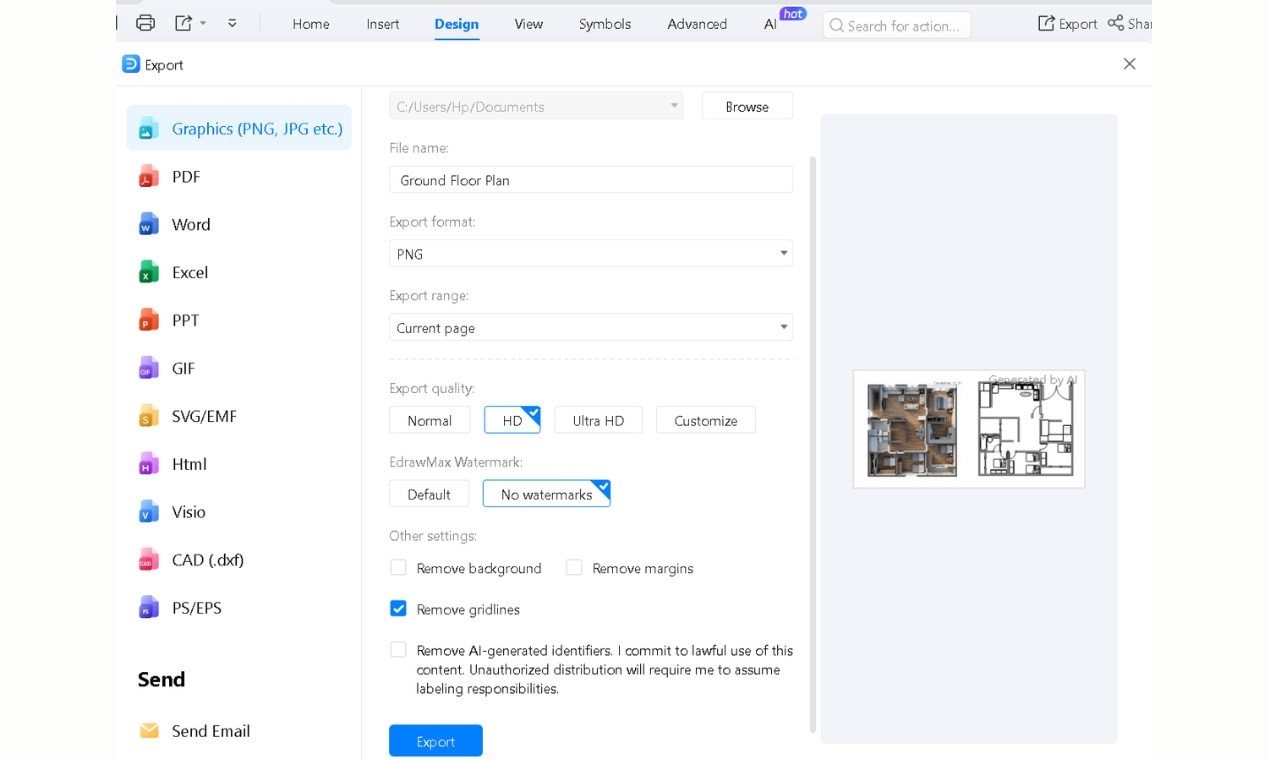Uncheck Remove gridlines setting

click(398, 608)
